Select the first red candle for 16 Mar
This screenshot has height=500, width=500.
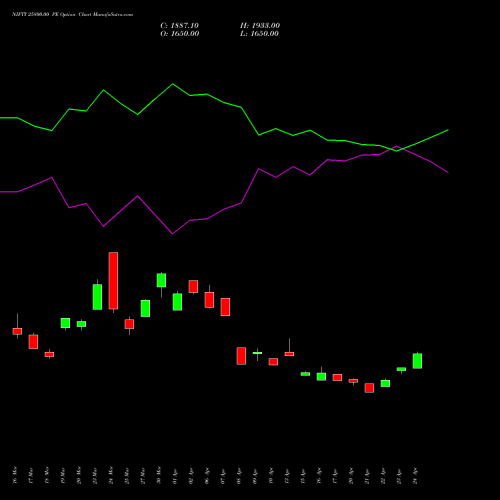click(17, 331)
